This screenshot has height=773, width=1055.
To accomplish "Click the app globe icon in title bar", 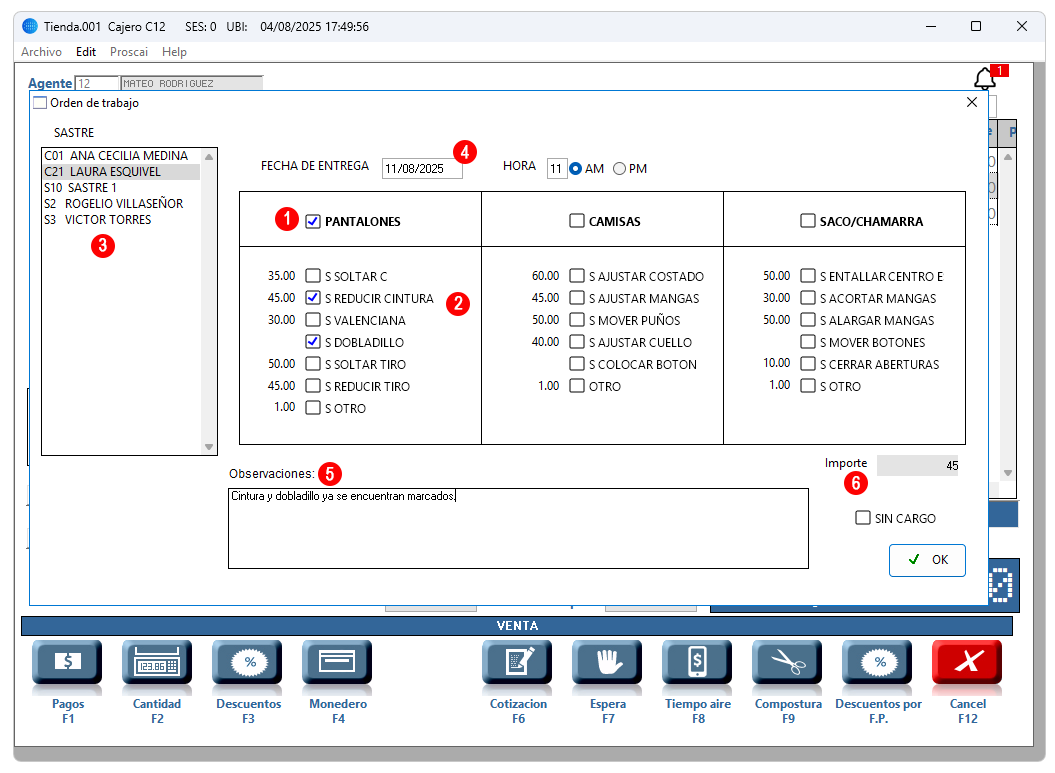I will click(x=30, y=26).
